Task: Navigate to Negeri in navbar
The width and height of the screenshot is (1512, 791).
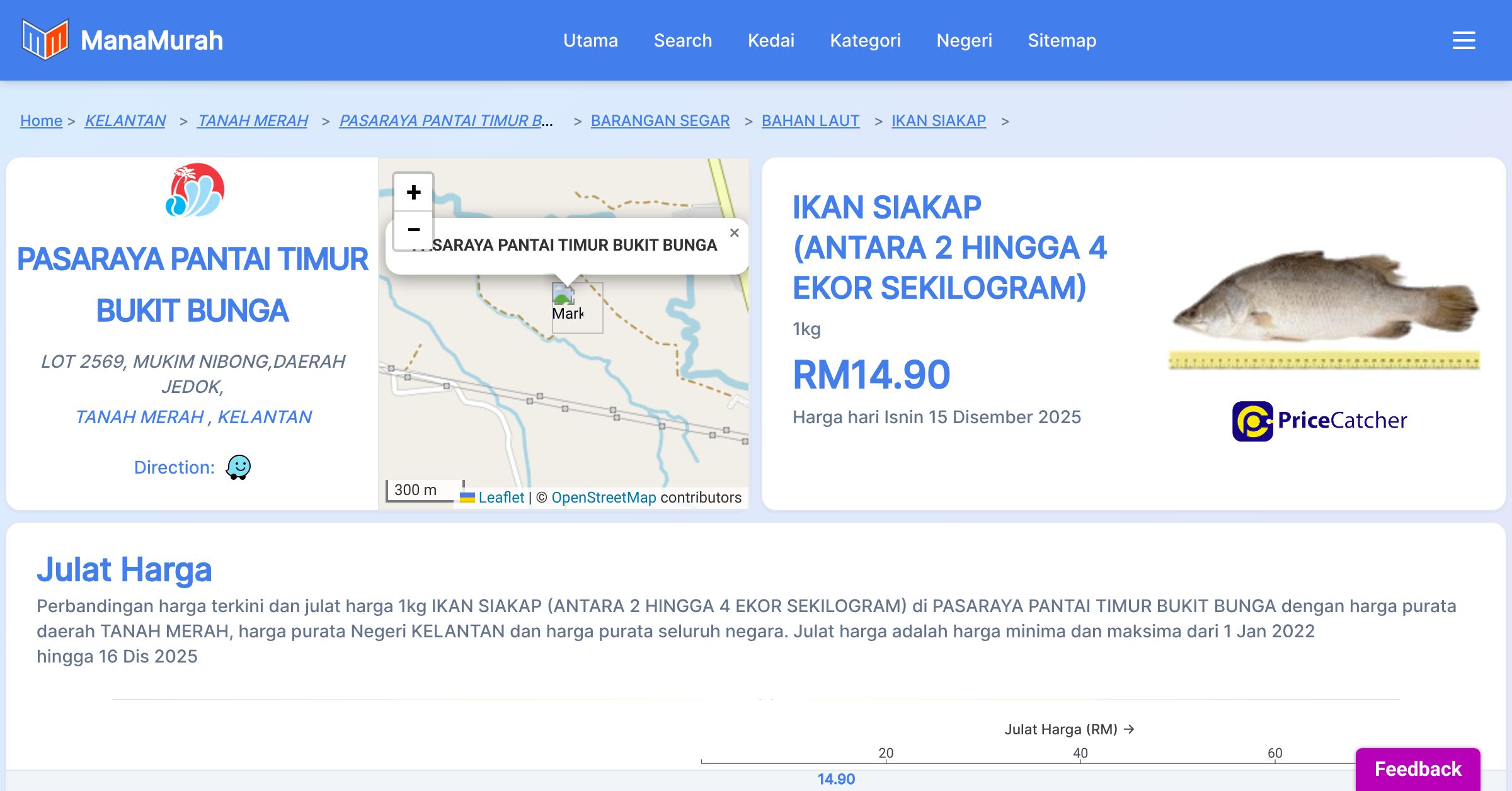Action: [964, 40]
